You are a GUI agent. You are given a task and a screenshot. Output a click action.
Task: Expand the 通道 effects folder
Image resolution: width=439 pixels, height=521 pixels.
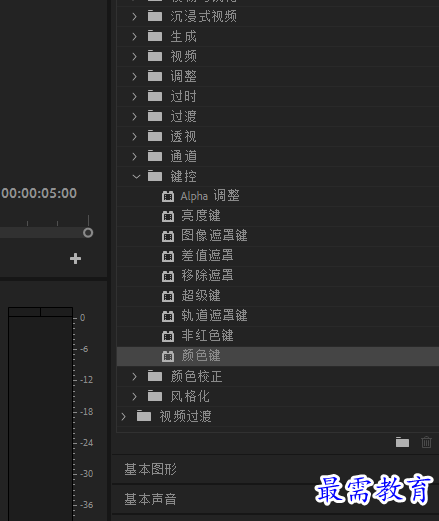click(x=134, y=156)
